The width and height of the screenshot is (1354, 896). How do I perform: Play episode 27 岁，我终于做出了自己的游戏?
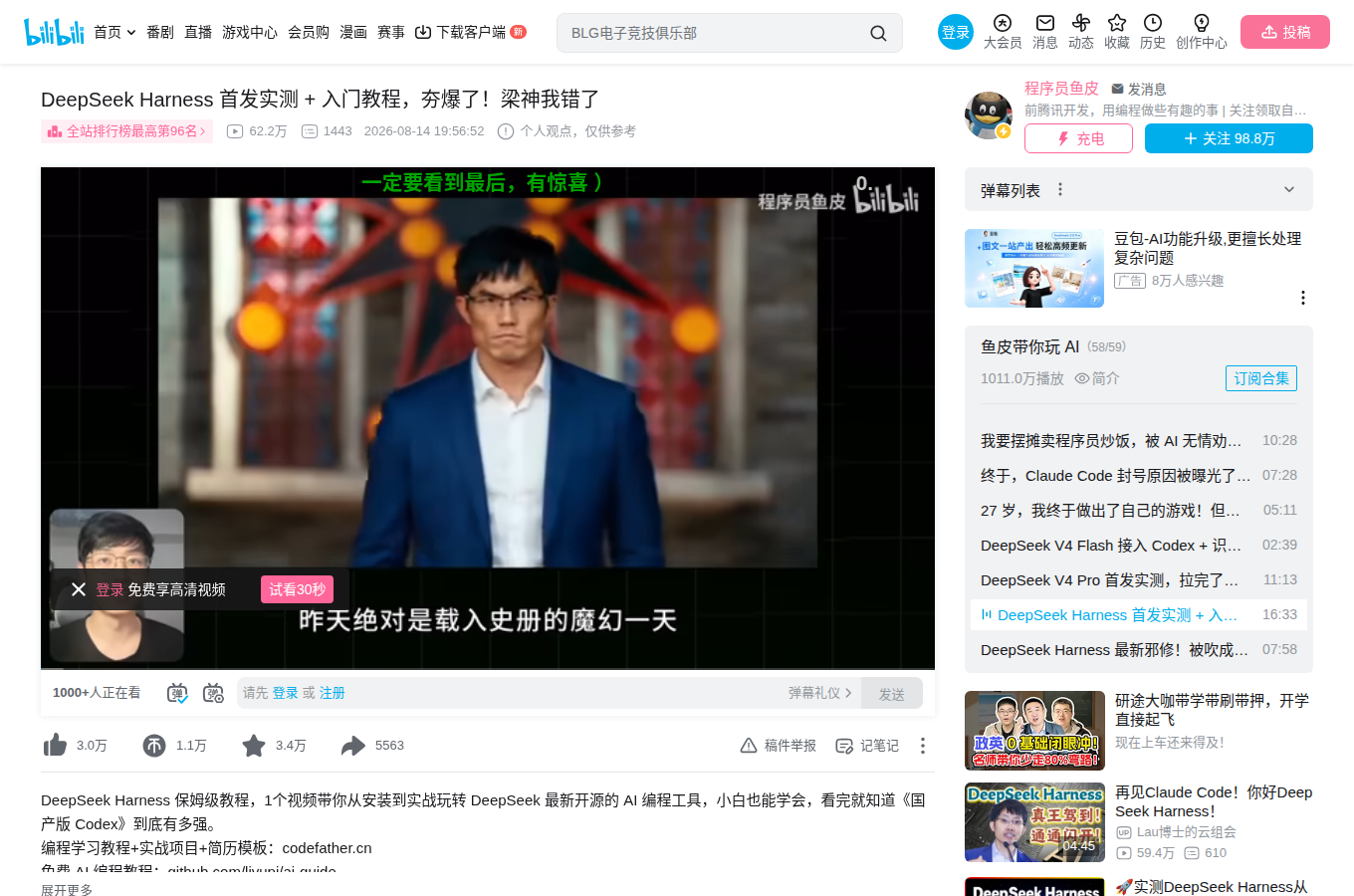[1139, 510]
